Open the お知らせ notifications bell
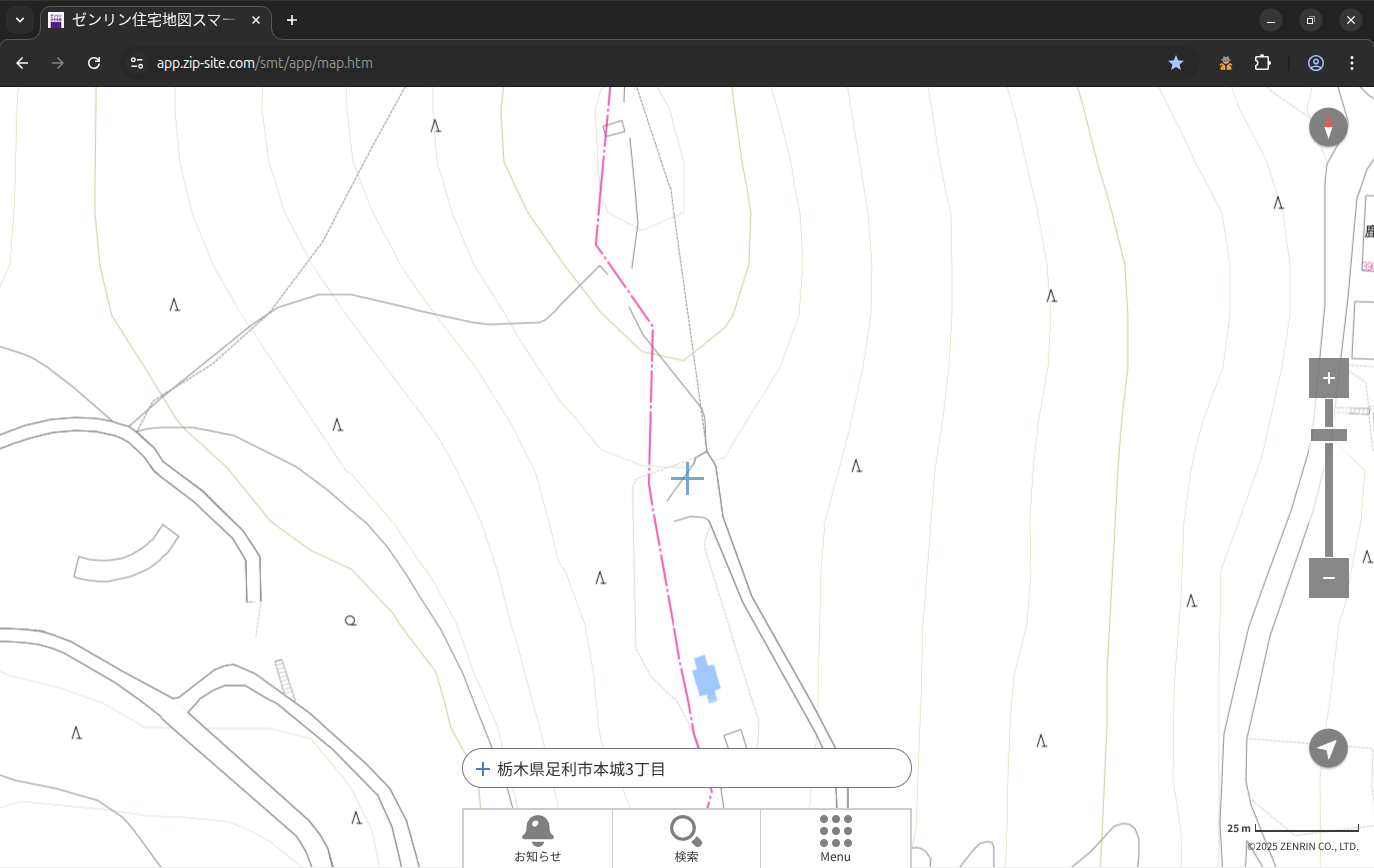 pyautogui.click(x=537, y=838)
